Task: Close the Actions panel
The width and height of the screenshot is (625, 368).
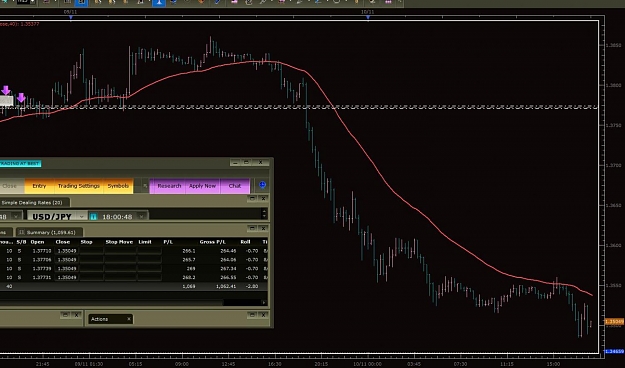Action: pos(263,315)
